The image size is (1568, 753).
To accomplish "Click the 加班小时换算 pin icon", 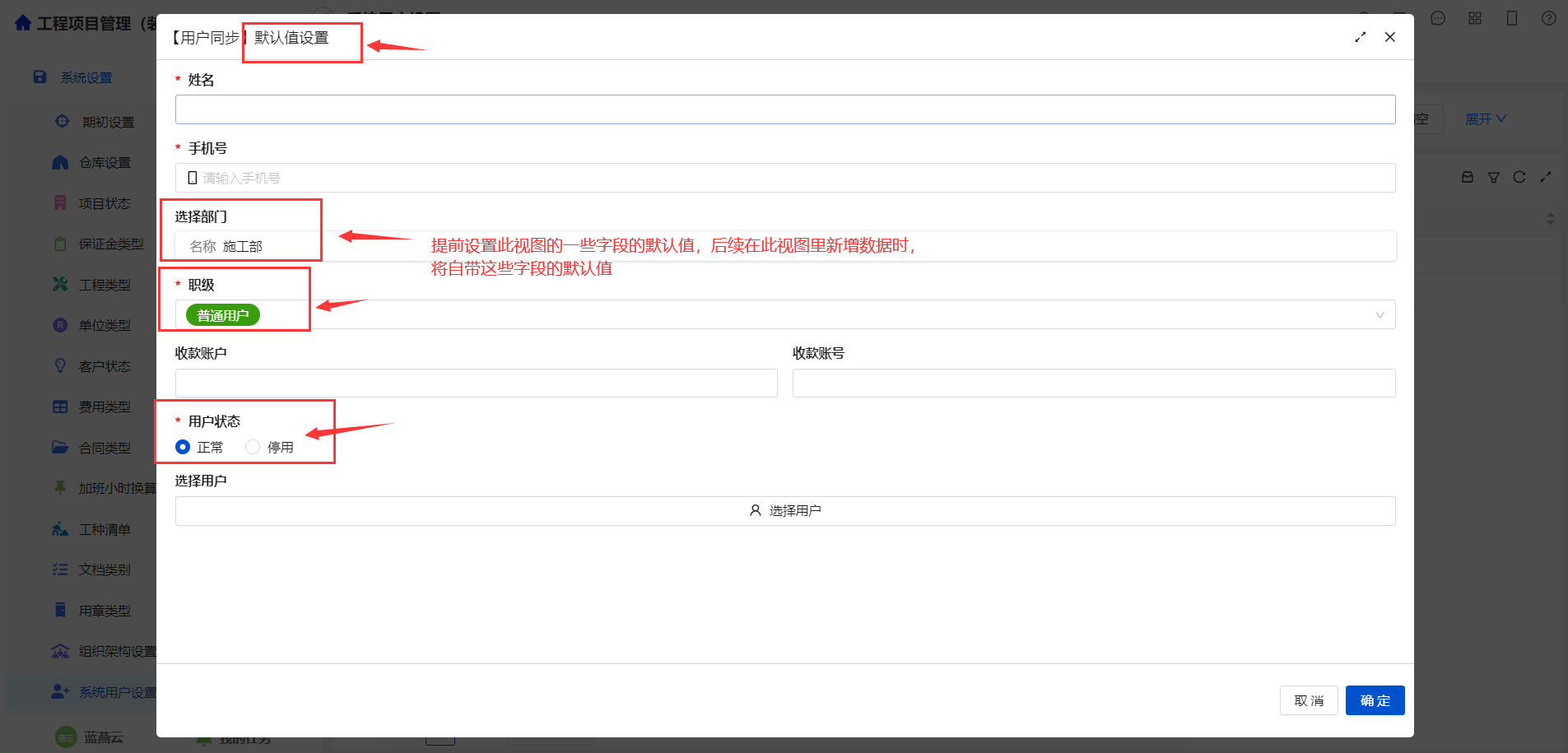I will 60,488.
